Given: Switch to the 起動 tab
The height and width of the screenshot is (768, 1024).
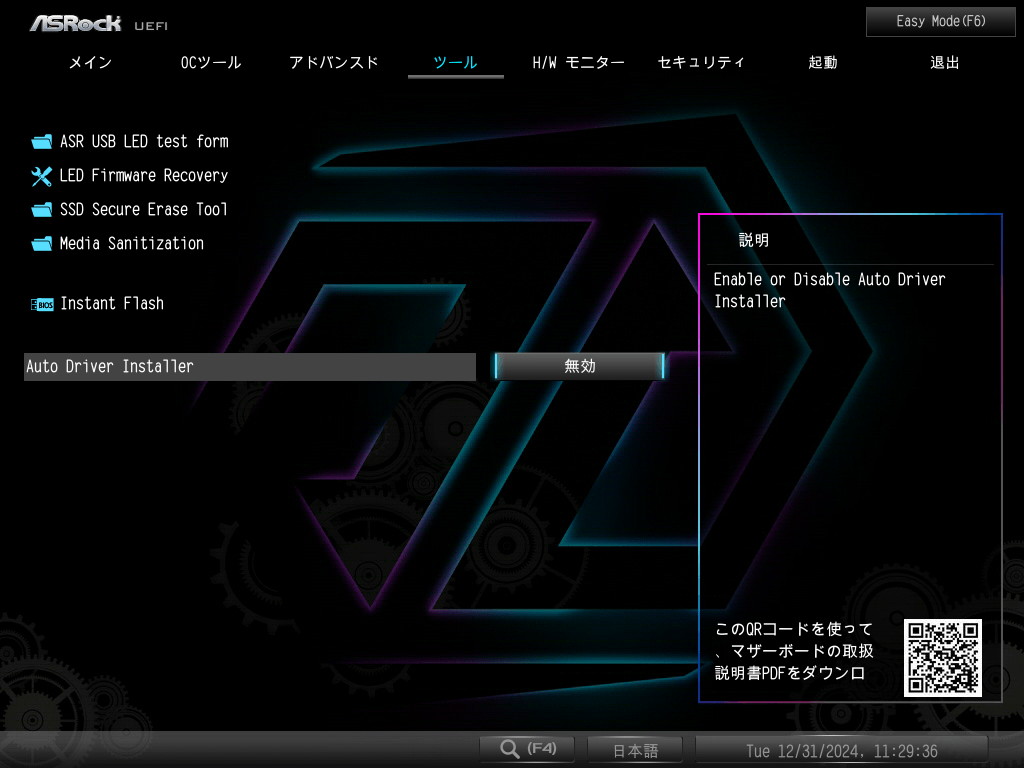Looking at the screenshot, I should pyautogui.click(x=823, y=63).
